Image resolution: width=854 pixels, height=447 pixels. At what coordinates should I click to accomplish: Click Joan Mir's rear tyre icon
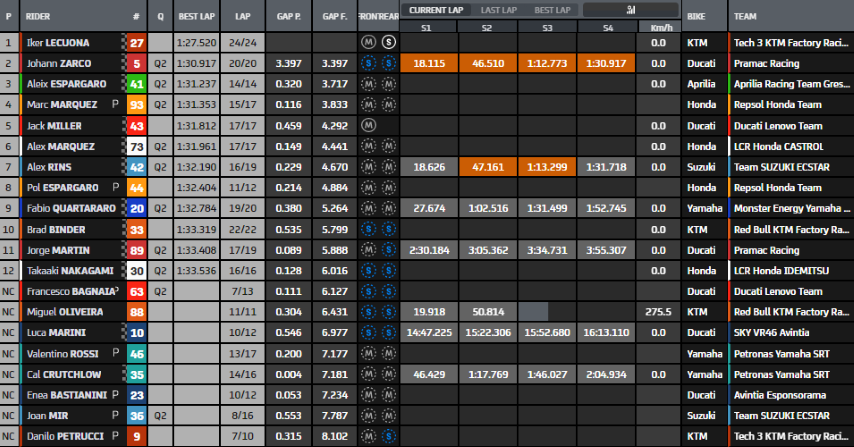point(389,415)
